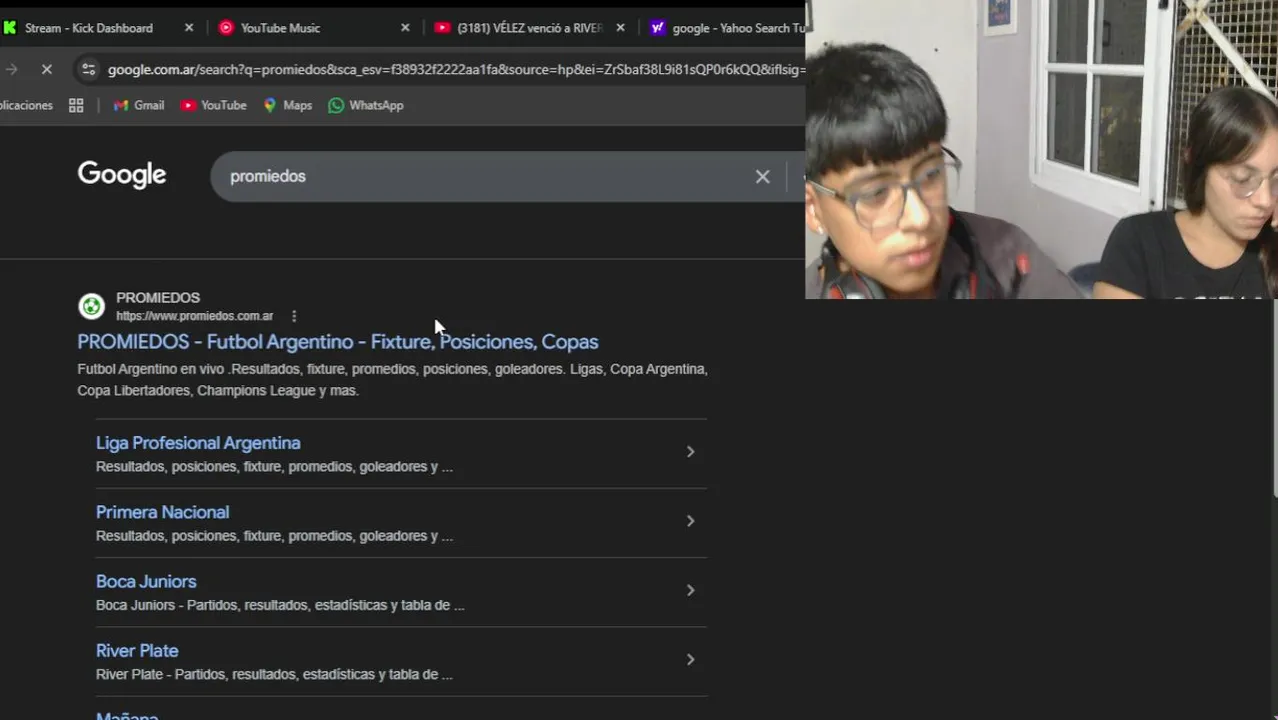Viewport: 1278px width, 720px height.
Task: Switch to the YouTube Music tab
Action: click(x=280, y=28)
